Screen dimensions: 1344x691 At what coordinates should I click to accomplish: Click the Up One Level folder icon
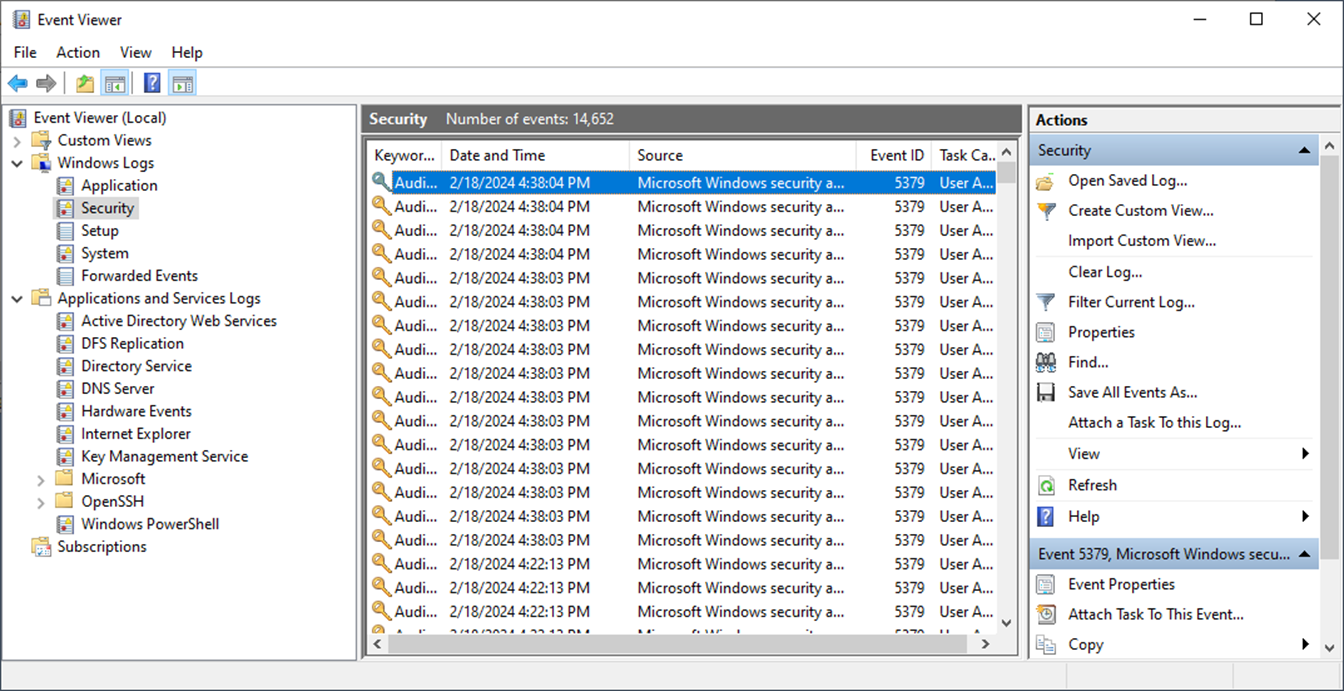86,84
